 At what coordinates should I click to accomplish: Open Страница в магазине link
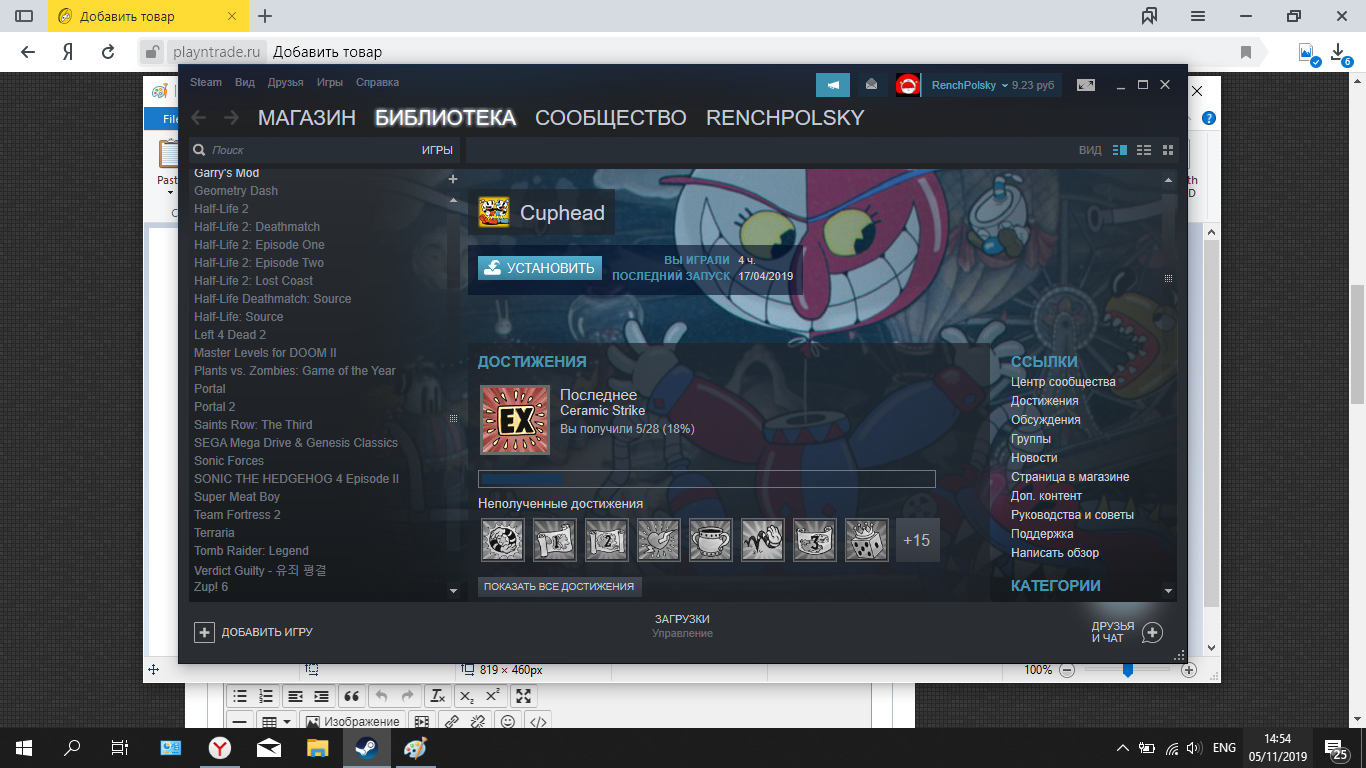[1070, 477]
